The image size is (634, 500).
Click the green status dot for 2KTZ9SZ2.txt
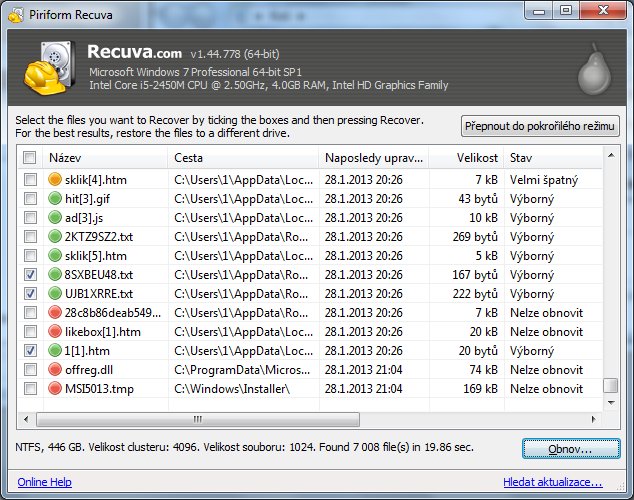(x=55, y=236)
